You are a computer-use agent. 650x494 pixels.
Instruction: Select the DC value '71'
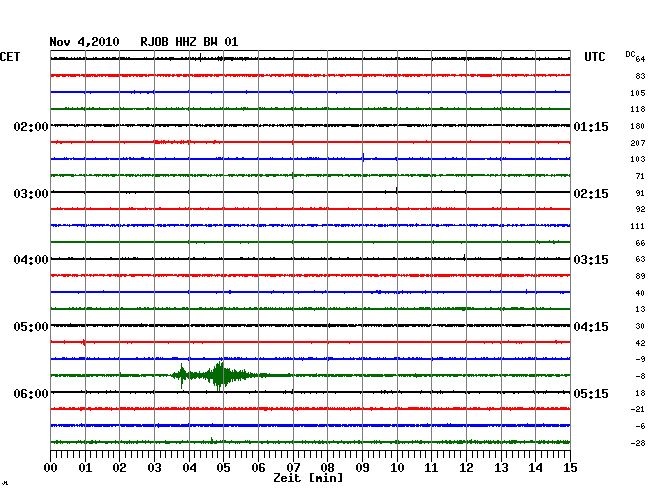pos(640,177)
